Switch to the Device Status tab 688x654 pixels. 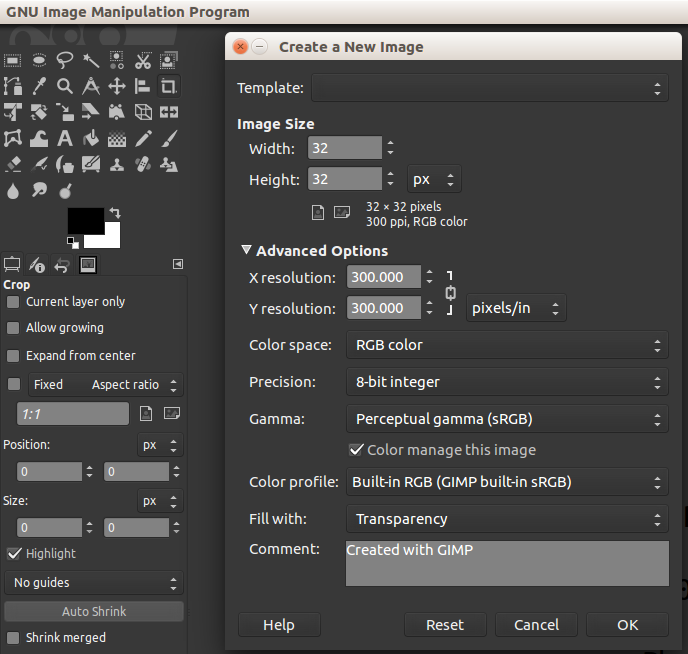tap(36, 265)
